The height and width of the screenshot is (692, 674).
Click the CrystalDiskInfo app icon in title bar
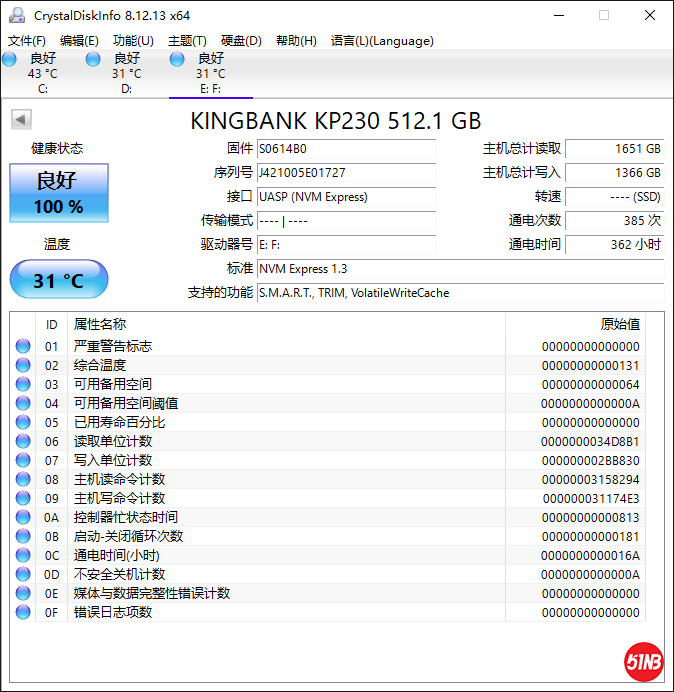[x=17, y=15]
